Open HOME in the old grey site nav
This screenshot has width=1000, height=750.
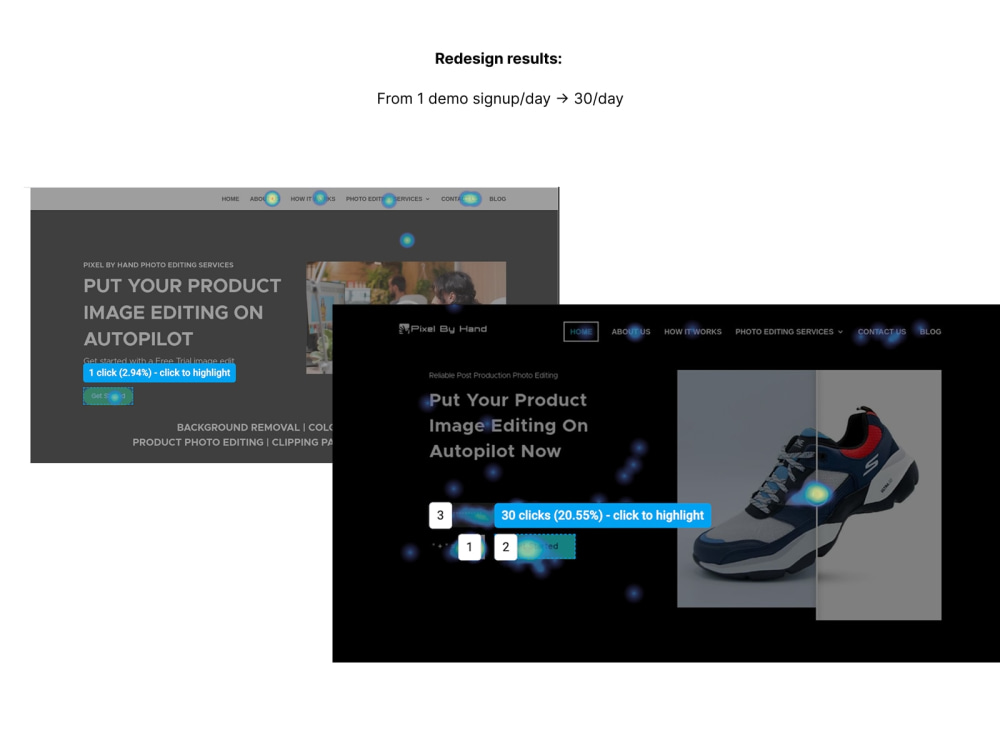230,199
